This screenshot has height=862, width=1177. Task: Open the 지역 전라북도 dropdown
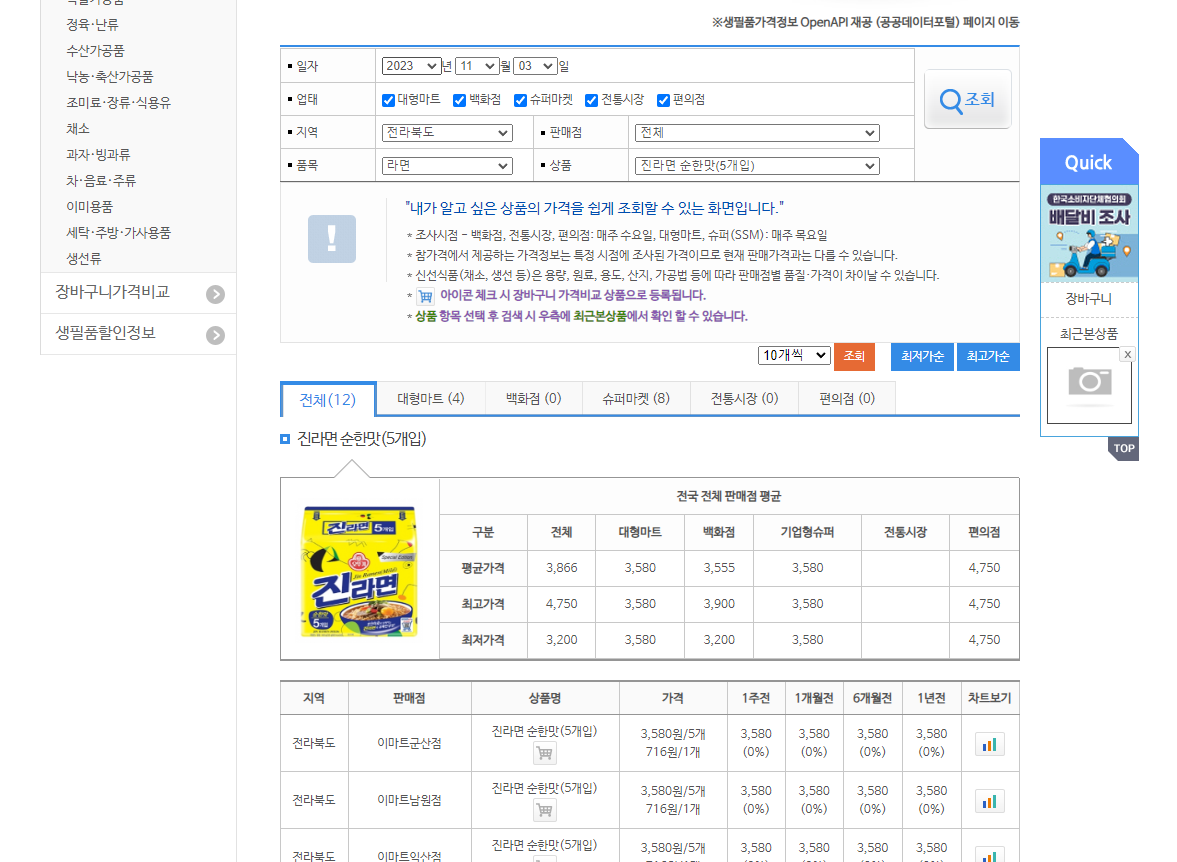pyautogui.click(x=447, y=133)
